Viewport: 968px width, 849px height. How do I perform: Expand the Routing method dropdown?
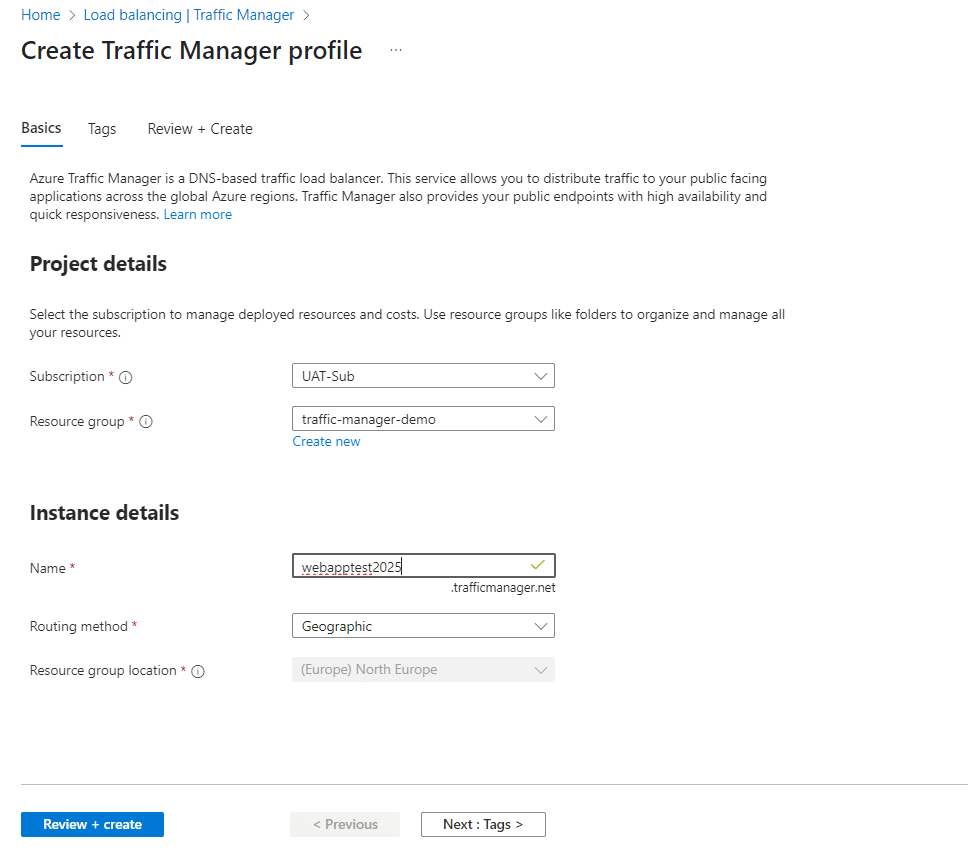pyautogui.click(x=422, y=626)
